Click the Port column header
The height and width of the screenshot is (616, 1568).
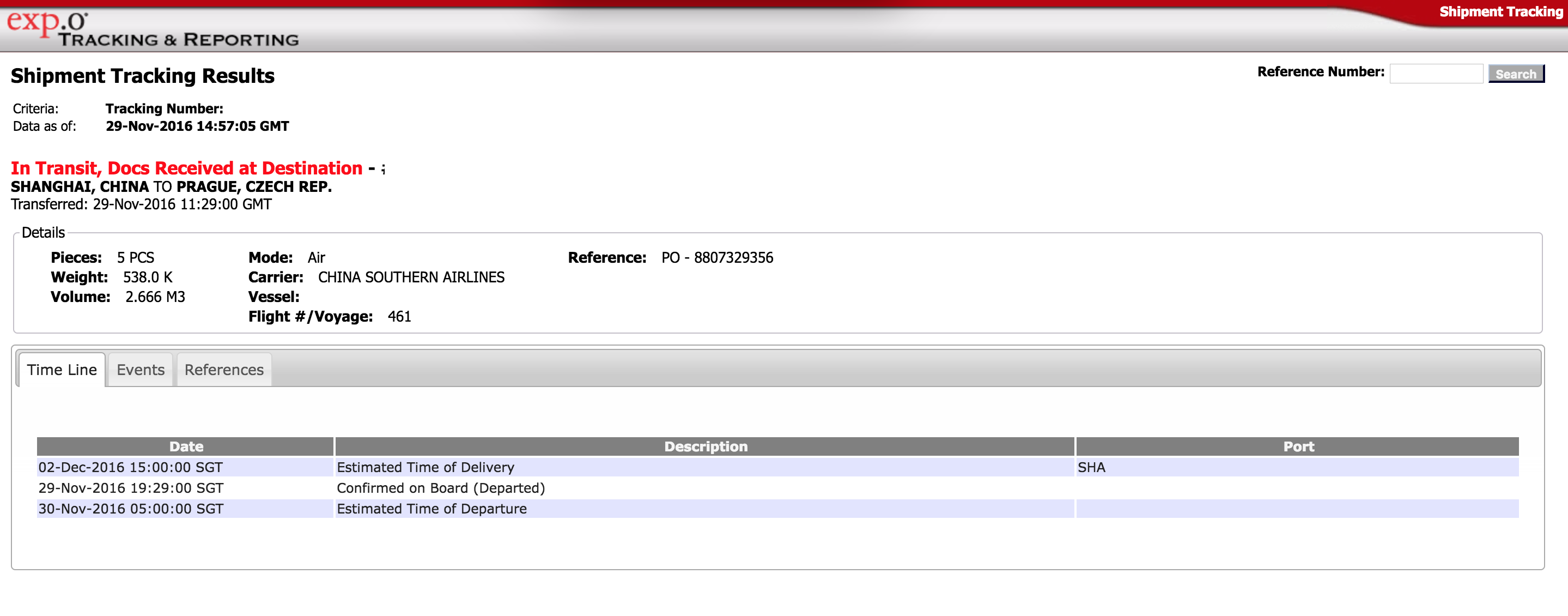1298,446
